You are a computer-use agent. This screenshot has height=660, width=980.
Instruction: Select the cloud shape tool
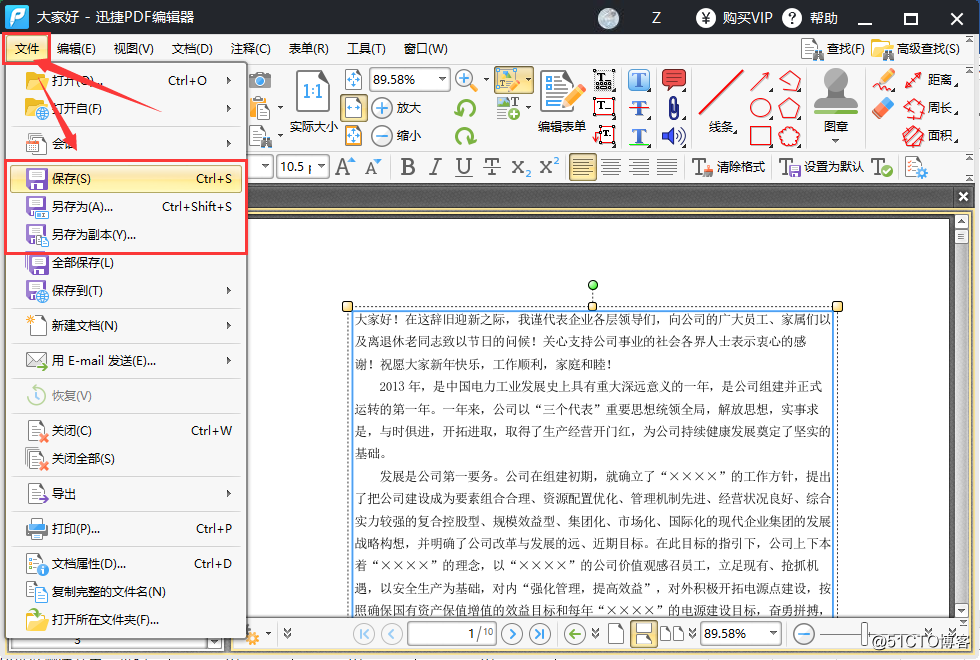click(x=789, y=136)
